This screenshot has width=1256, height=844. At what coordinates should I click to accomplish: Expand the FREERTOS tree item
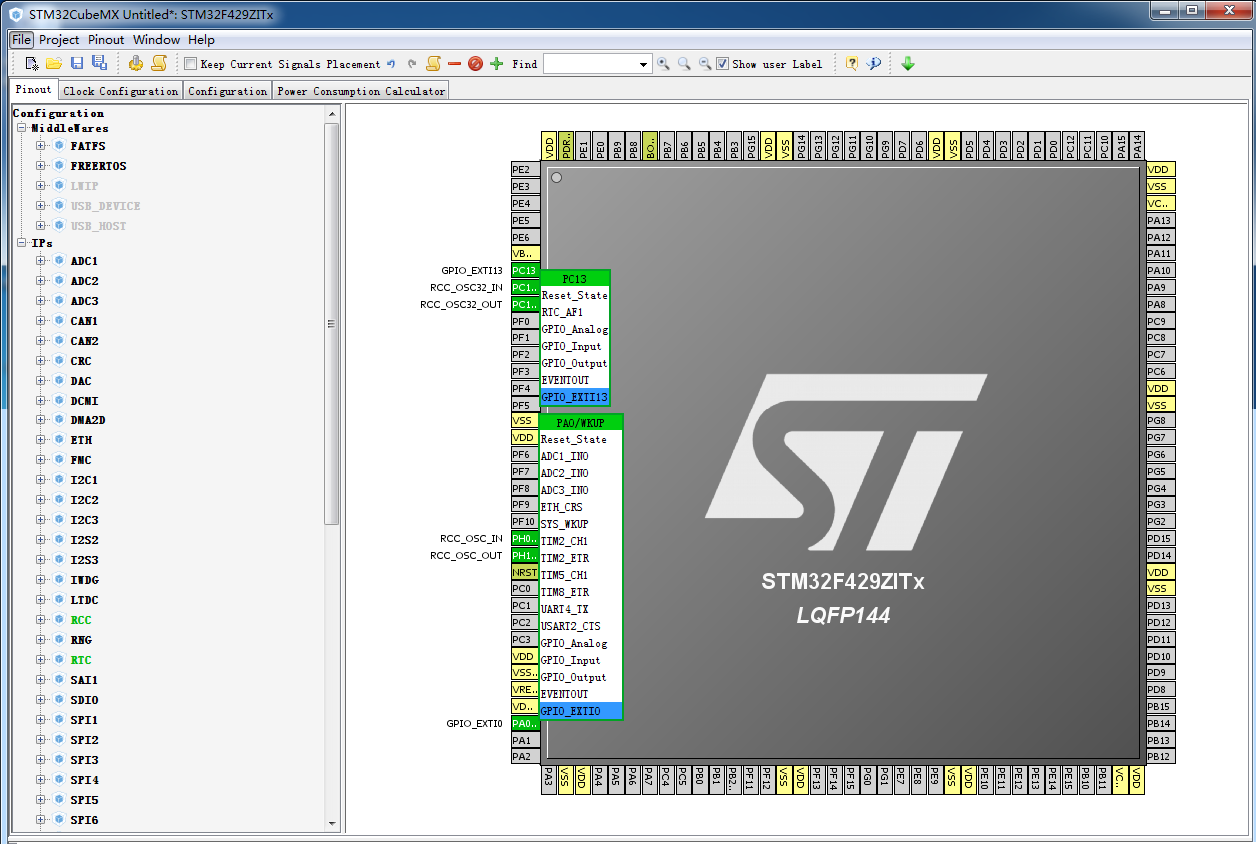pos(41,166)
